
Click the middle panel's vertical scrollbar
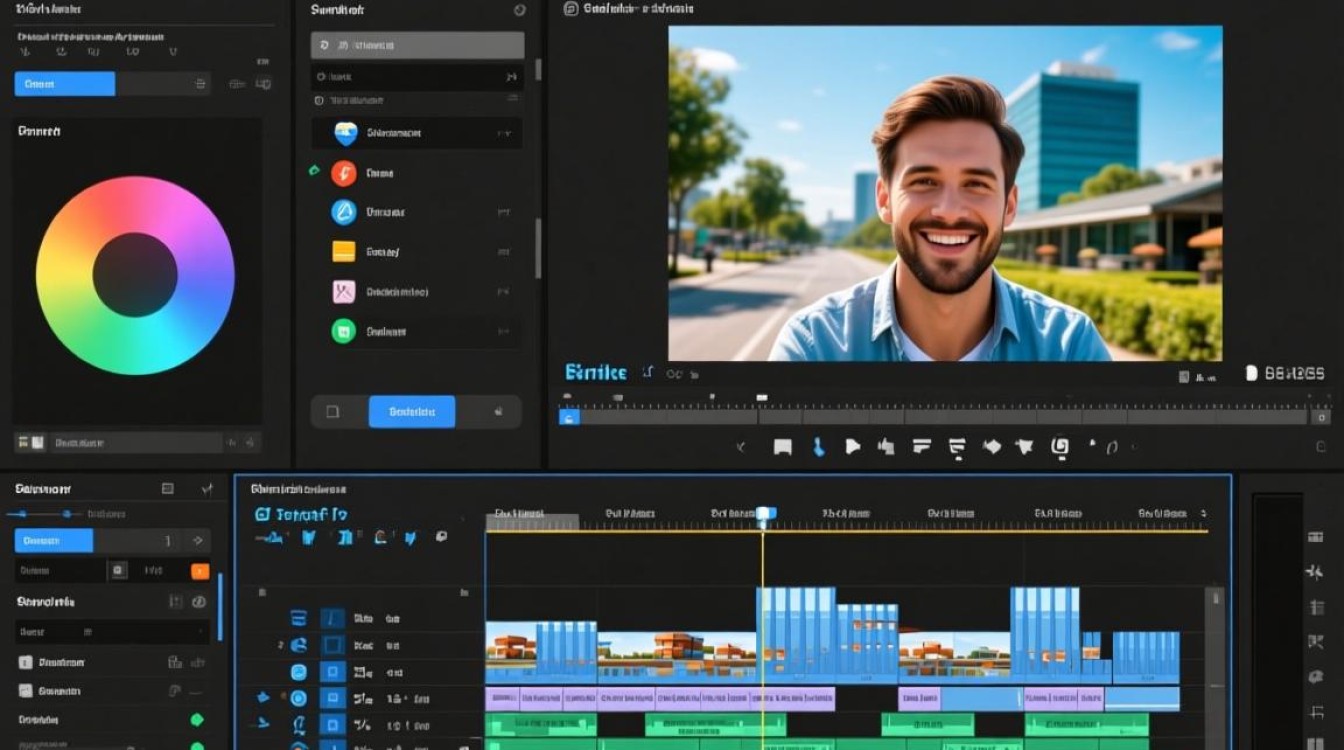tap(539, 248)
